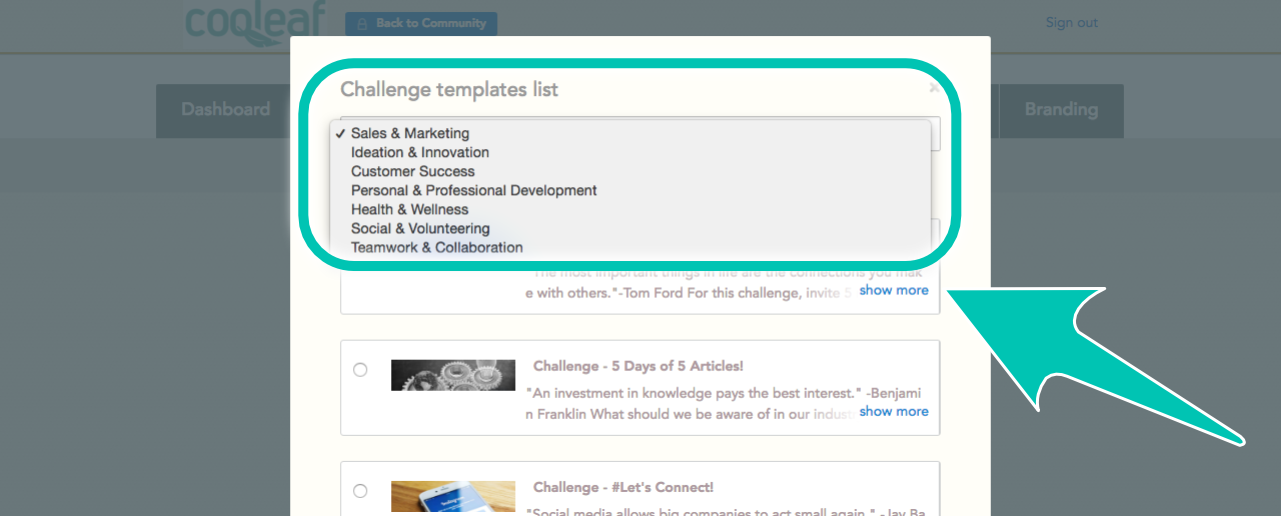Close the Challenge templates list dialog

tap(933, 88)
